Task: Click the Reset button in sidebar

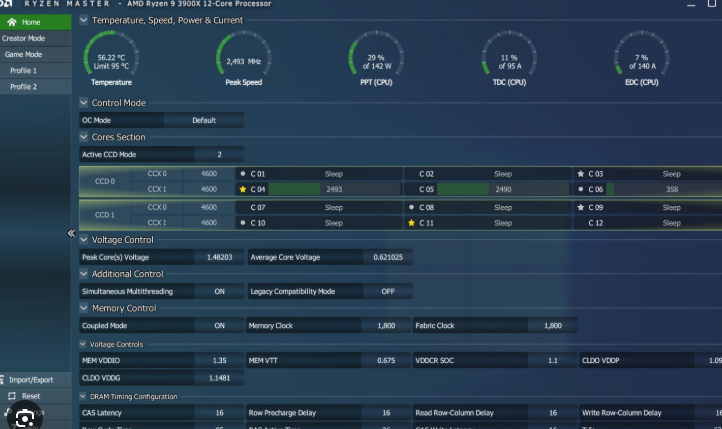Action: click(x=35, y=396)
